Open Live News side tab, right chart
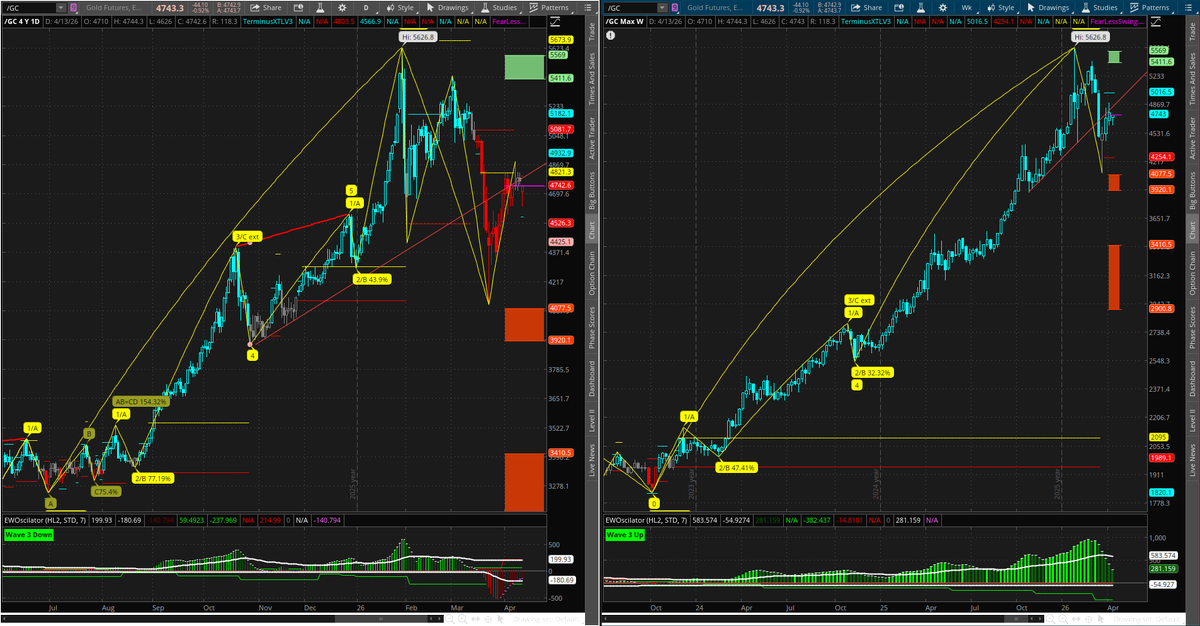The image size is (1200, 626). tap(1192, 460)
